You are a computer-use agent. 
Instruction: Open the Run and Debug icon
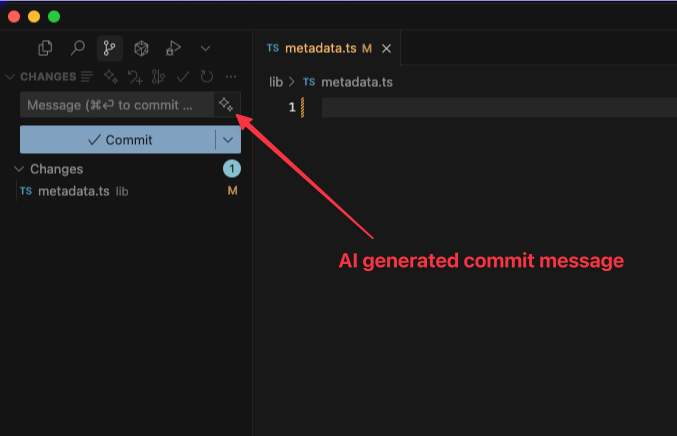pos(173,48)
